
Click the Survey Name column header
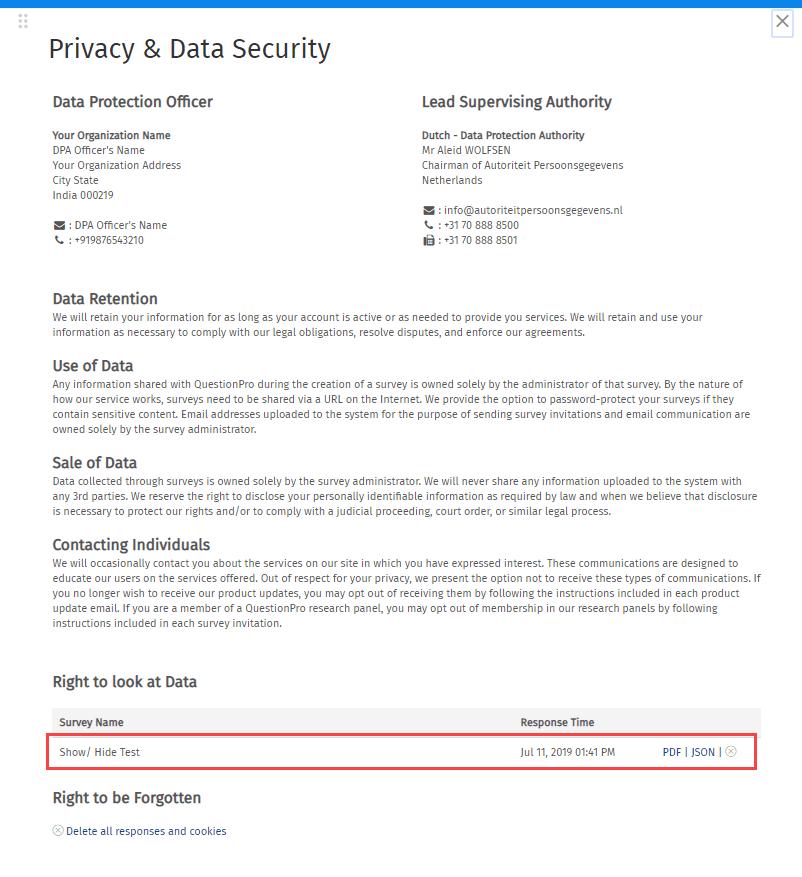point(92,722)
